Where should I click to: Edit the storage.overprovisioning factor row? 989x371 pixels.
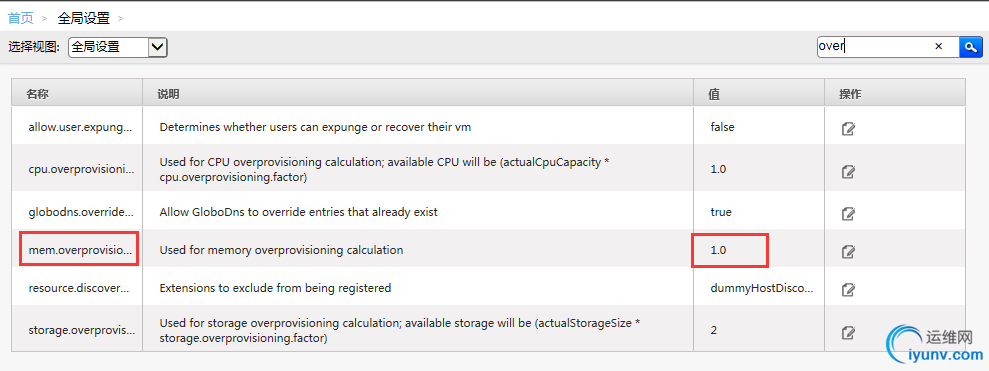tap(848, 332)
